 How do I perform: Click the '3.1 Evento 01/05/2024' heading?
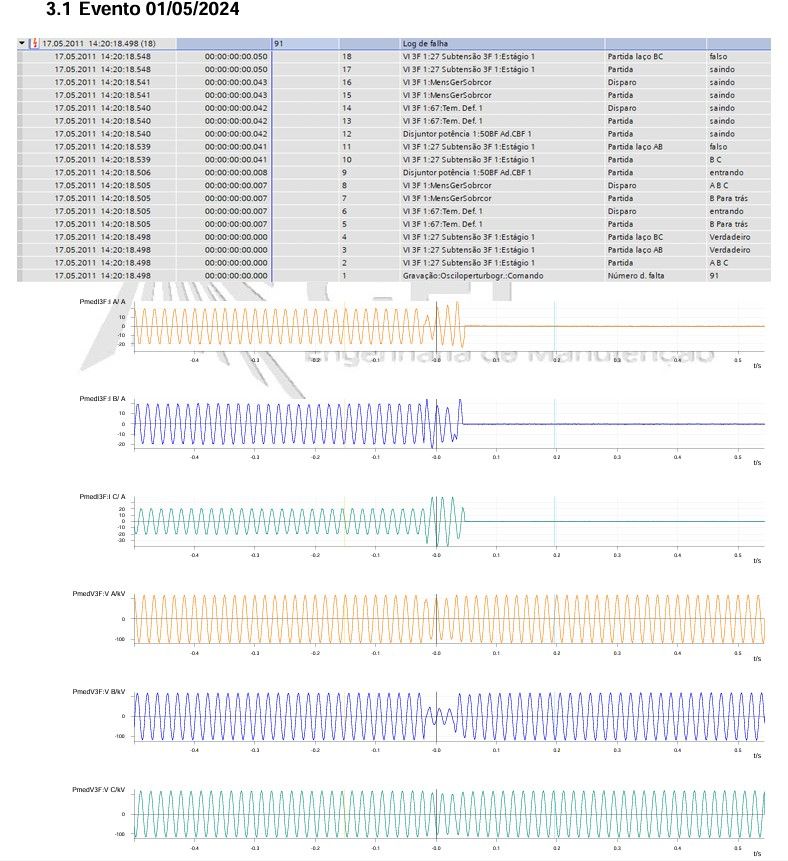(143, 9)
